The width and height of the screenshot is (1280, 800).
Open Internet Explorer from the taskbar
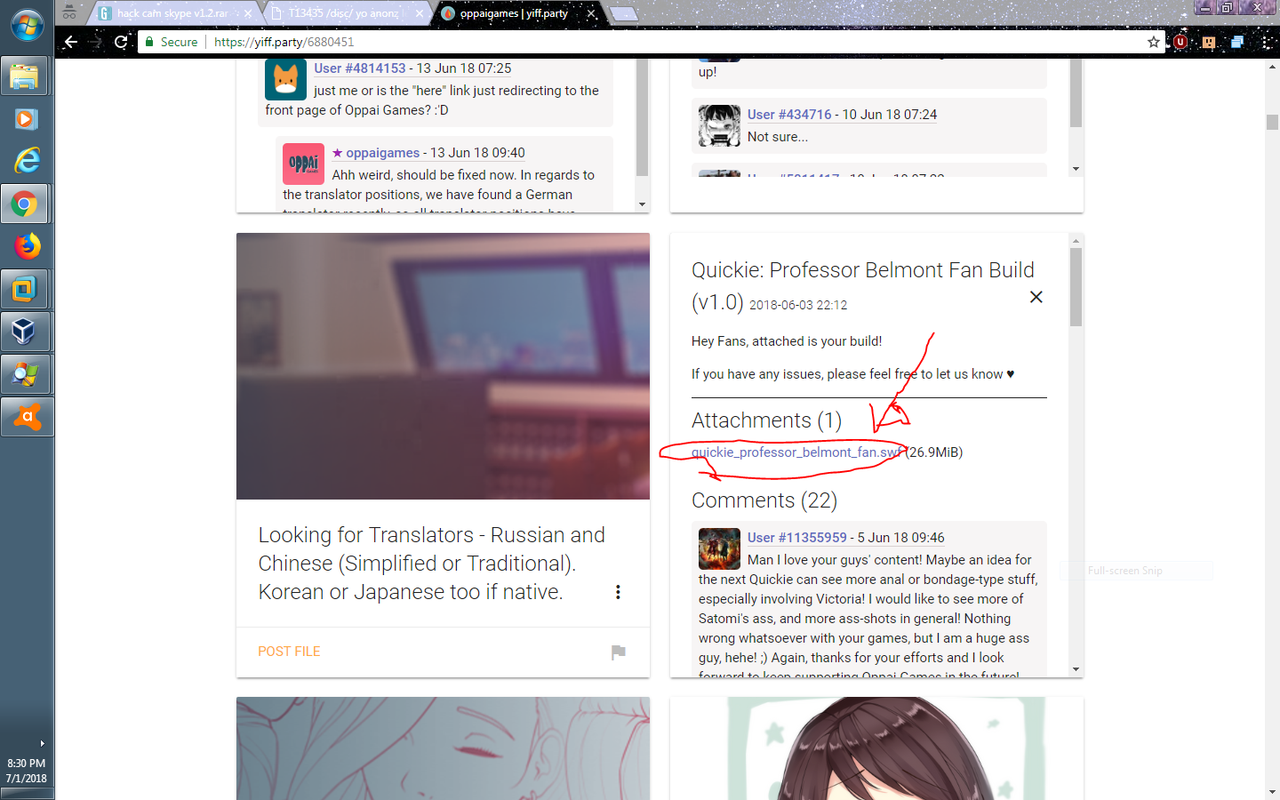click(25, 161)
